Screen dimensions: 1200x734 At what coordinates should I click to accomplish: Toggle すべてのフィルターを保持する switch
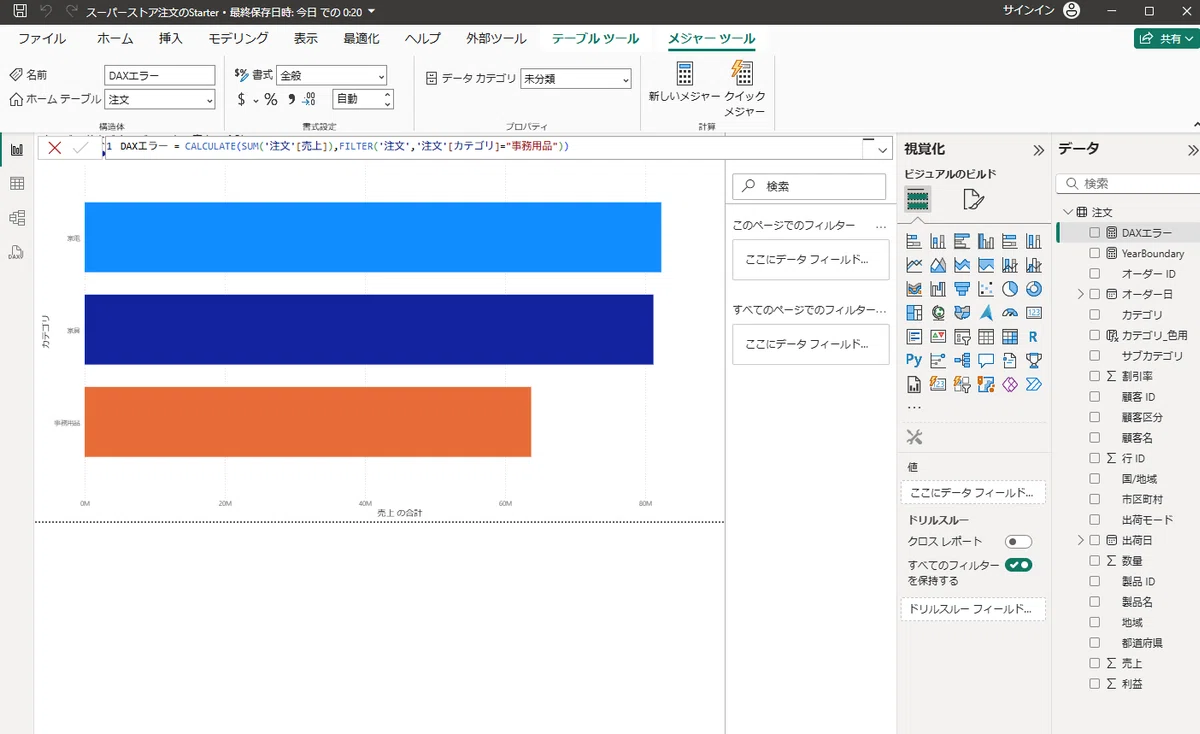[1018, 565]
